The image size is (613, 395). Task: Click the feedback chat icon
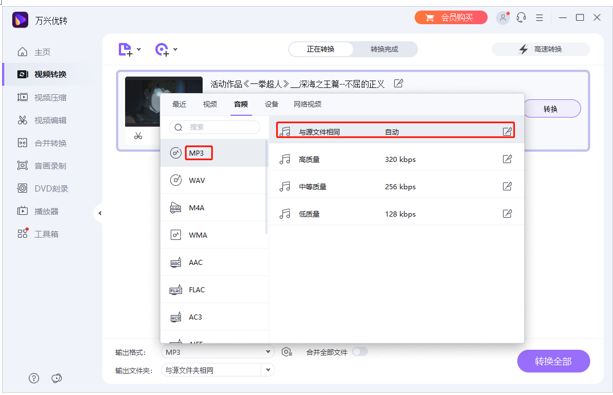click(57, 378)
